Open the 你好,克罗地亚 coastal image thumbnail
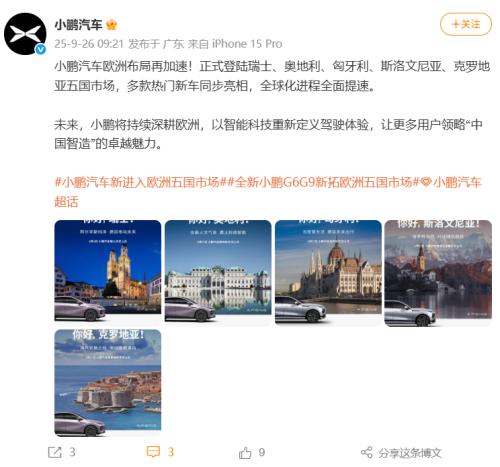This screenshot has height=467, width=500. 108,383
